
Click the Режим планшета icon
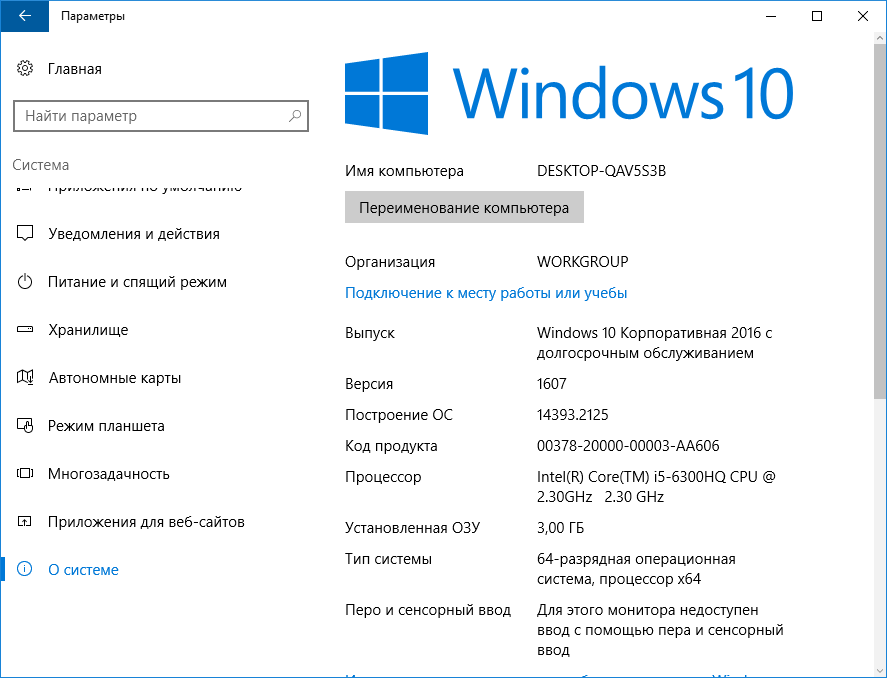click(x=26, y=426)
